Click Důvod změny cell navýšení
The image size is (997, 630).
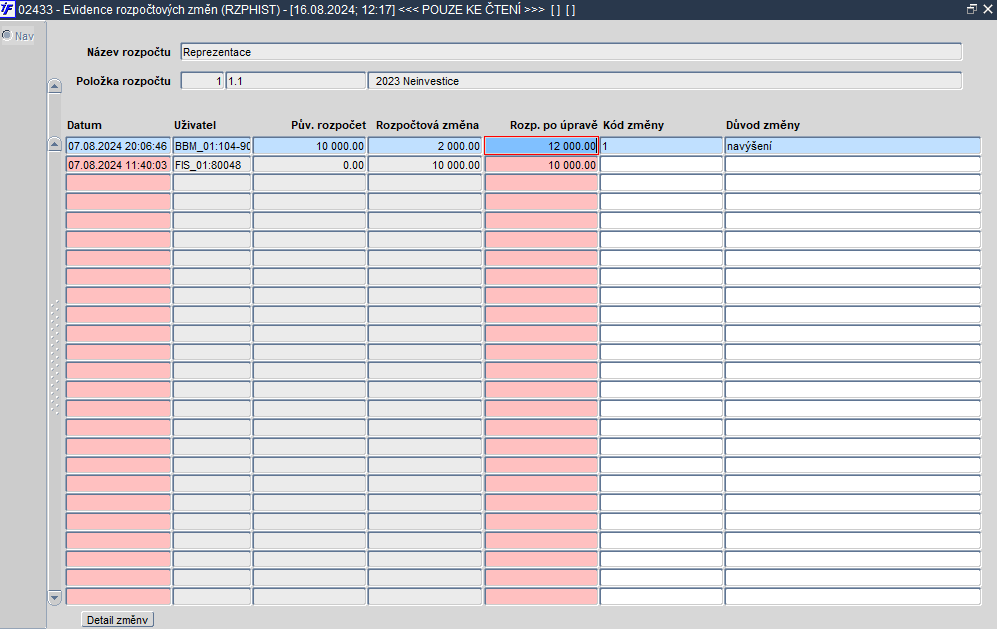[853, 146]
